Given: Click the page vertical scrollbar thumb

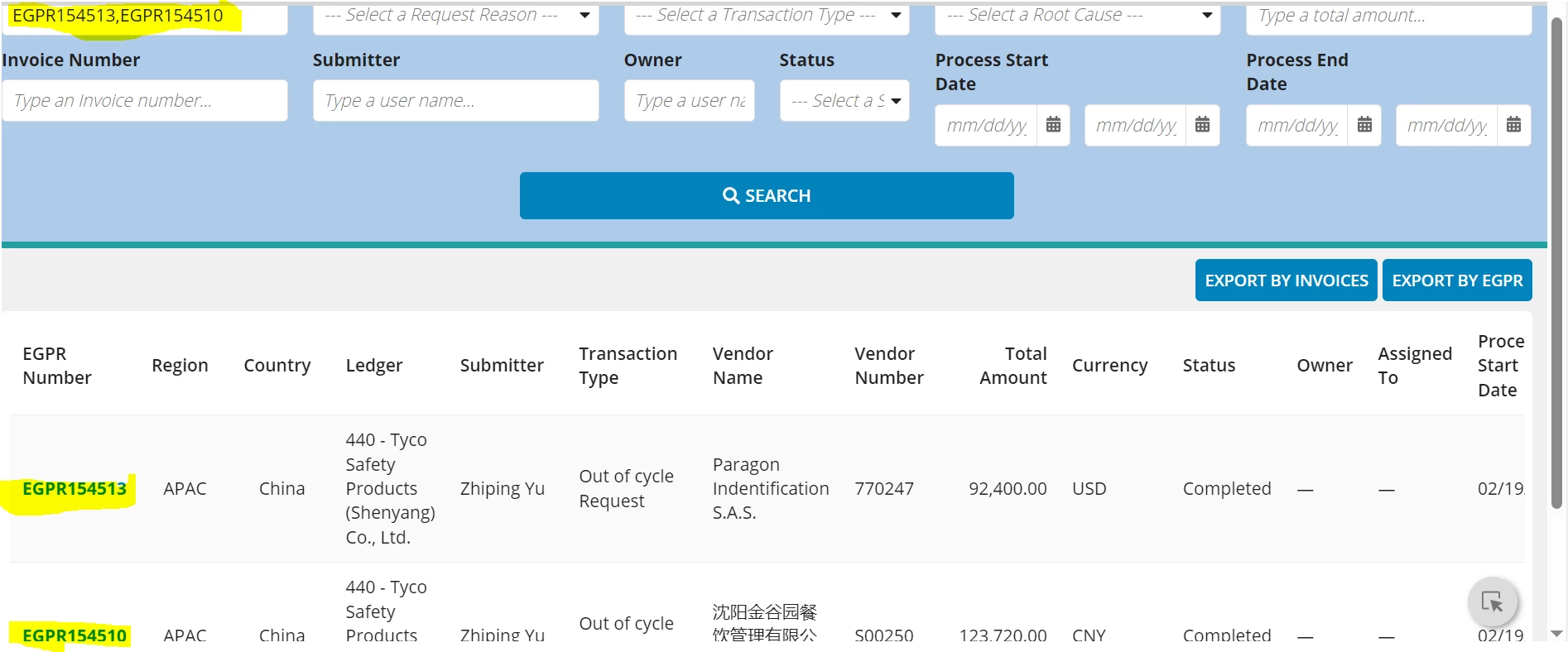Looking at the screenshot, I should coord(1556,263).
